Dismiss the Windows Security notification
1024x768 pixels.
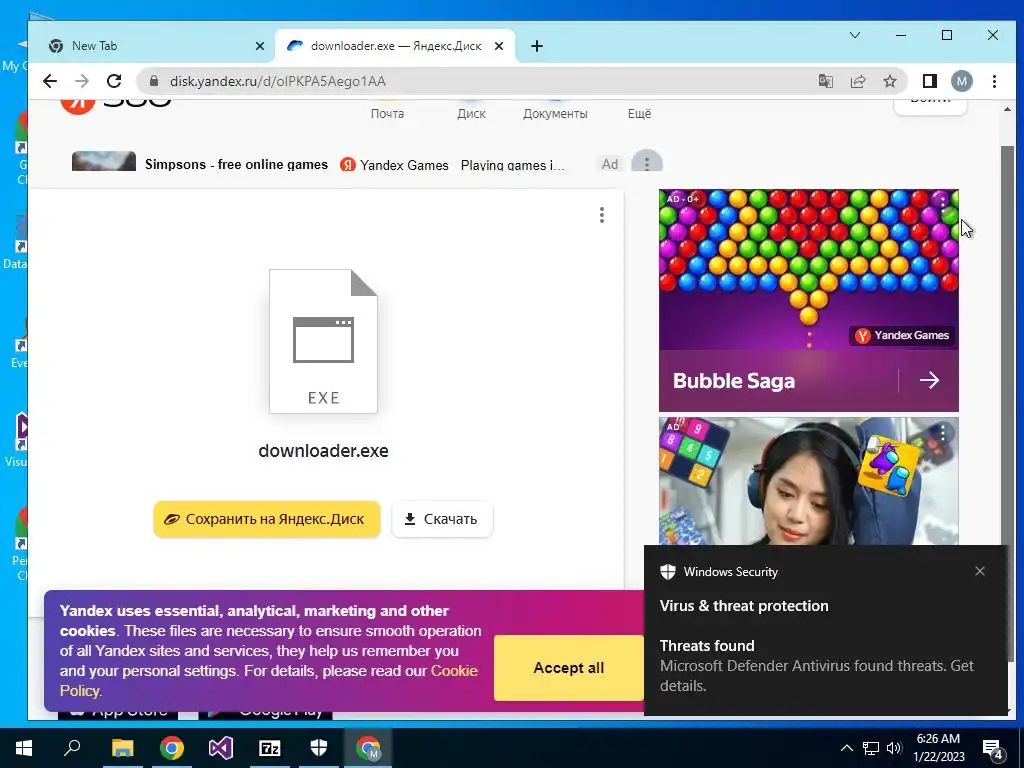(x=980, y=571)
